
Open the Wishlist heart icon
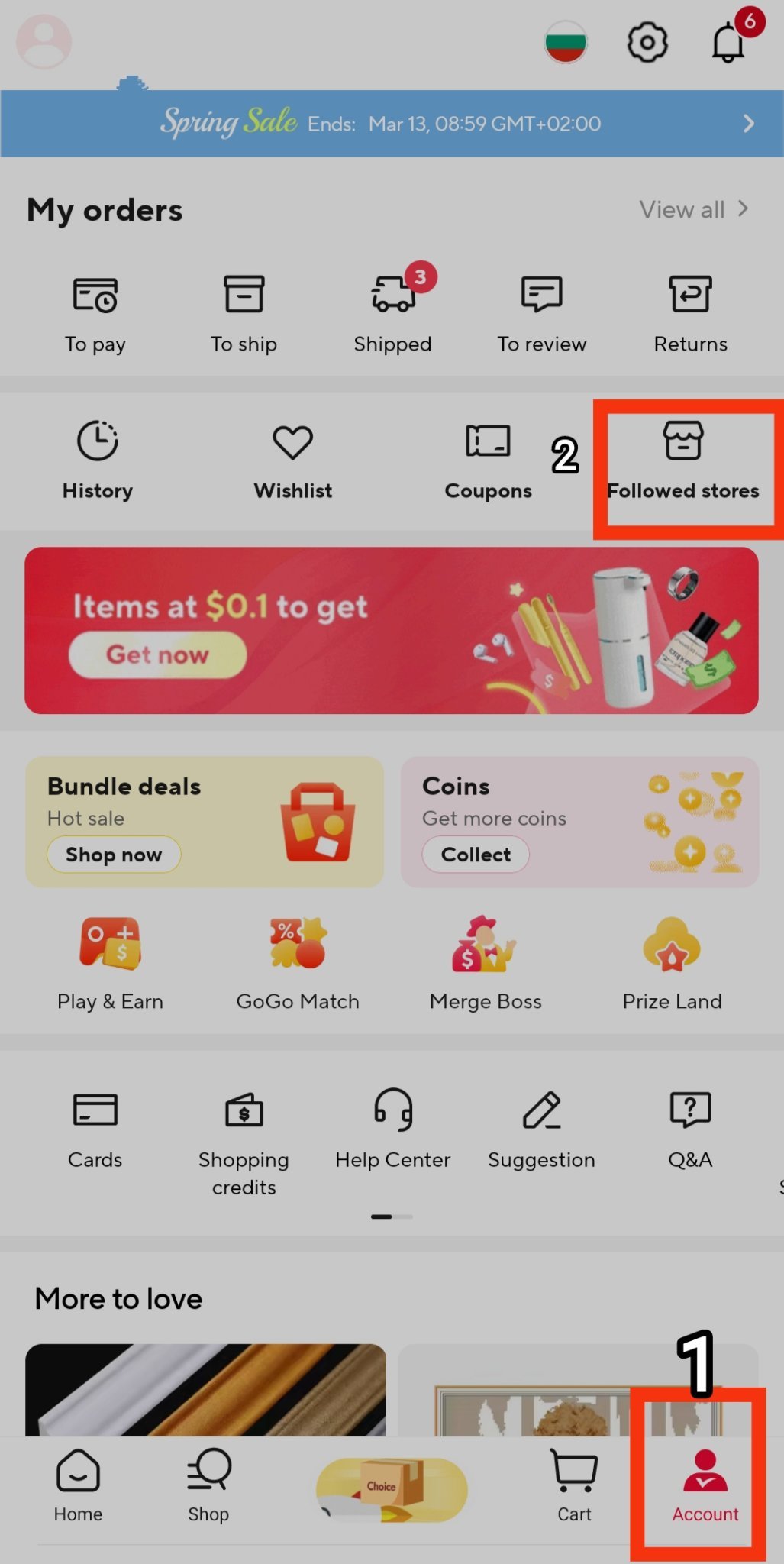(293, 442)
